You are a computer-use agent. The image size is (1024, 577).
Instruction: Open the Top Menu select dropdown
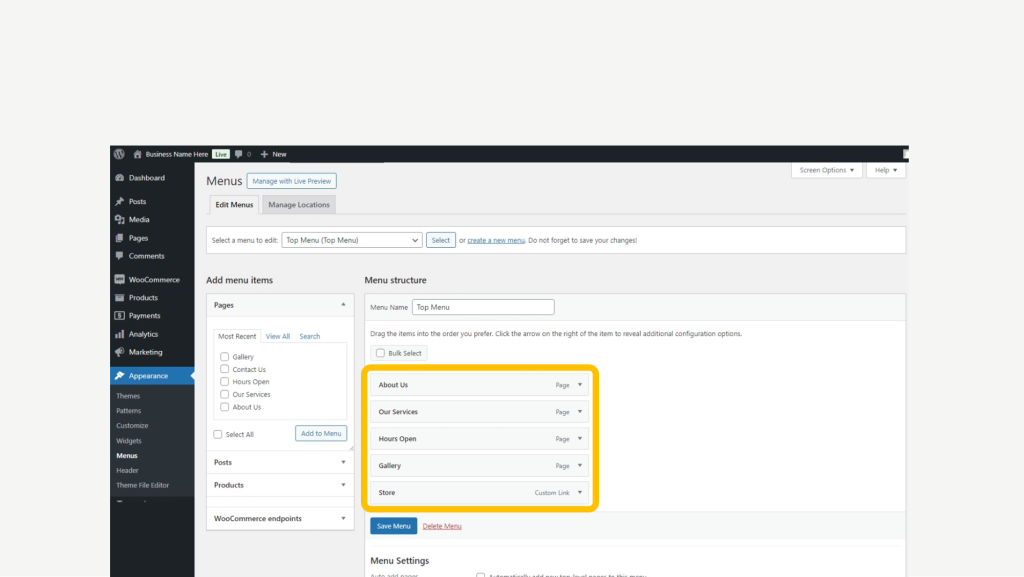pyautogui.click(x=352, y=240)
